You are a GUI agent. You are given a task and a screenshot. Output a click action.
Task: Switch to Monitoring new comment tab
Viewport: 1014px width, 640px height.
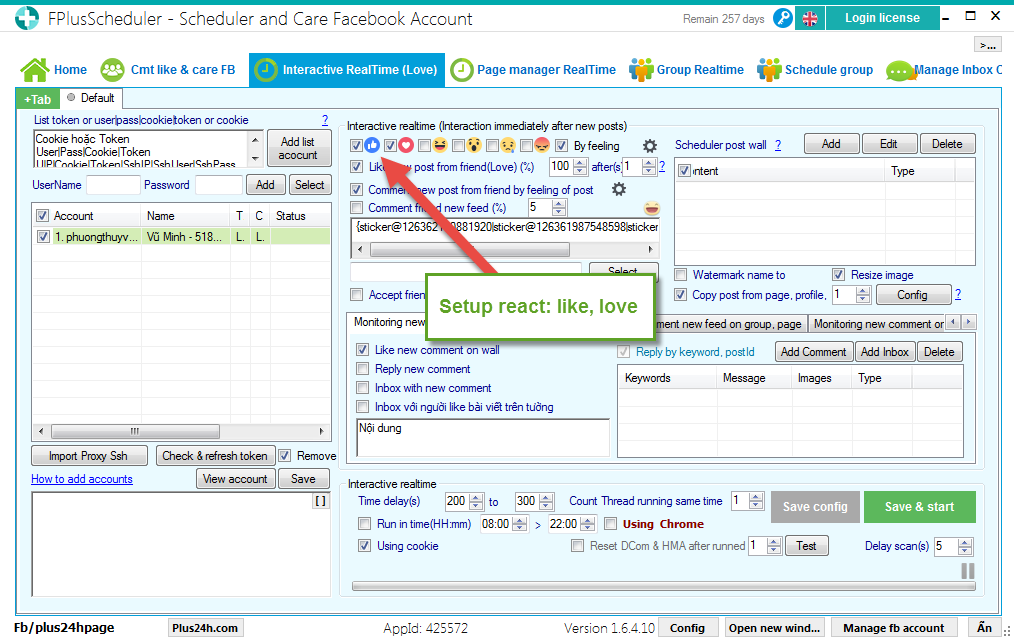[878, 323]
